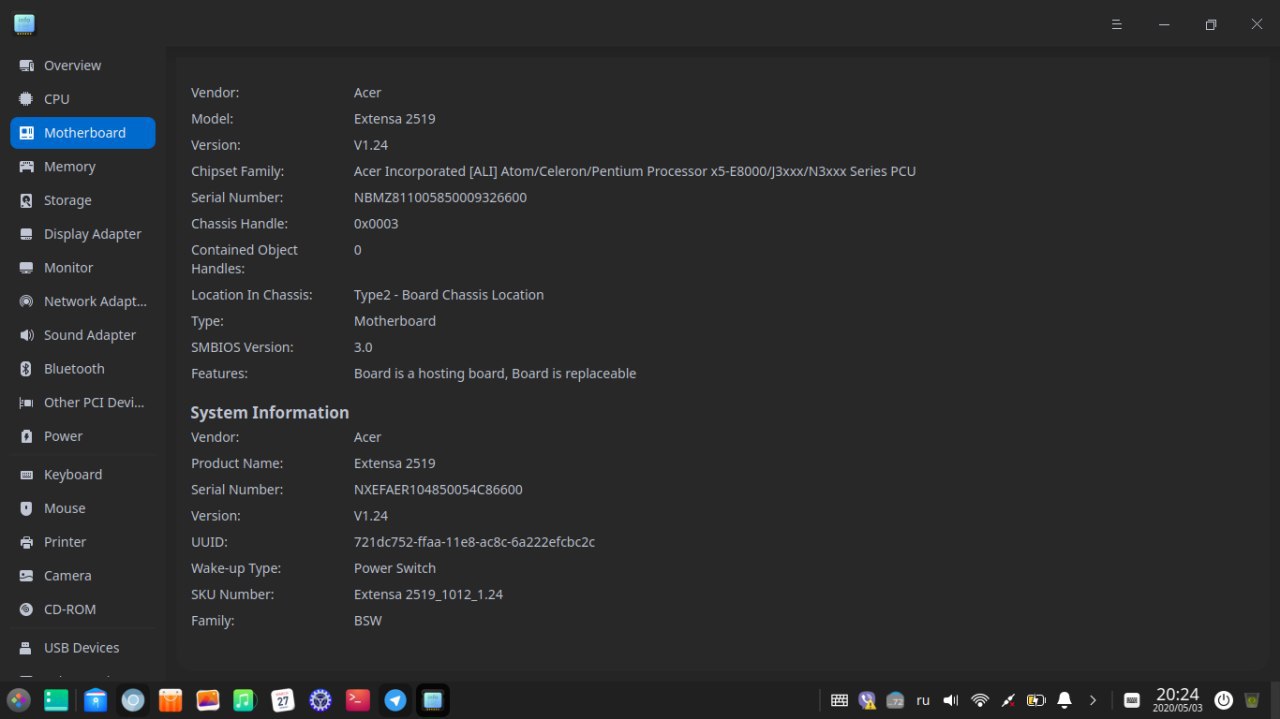Open the clock showing 20:24
Screen dimensions: 1280x719
point(1177,699)
